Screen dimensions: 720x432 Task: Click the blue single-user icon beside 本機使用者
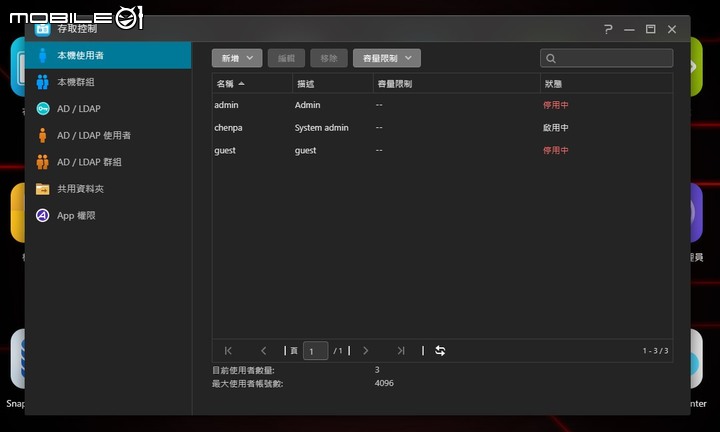43,56
